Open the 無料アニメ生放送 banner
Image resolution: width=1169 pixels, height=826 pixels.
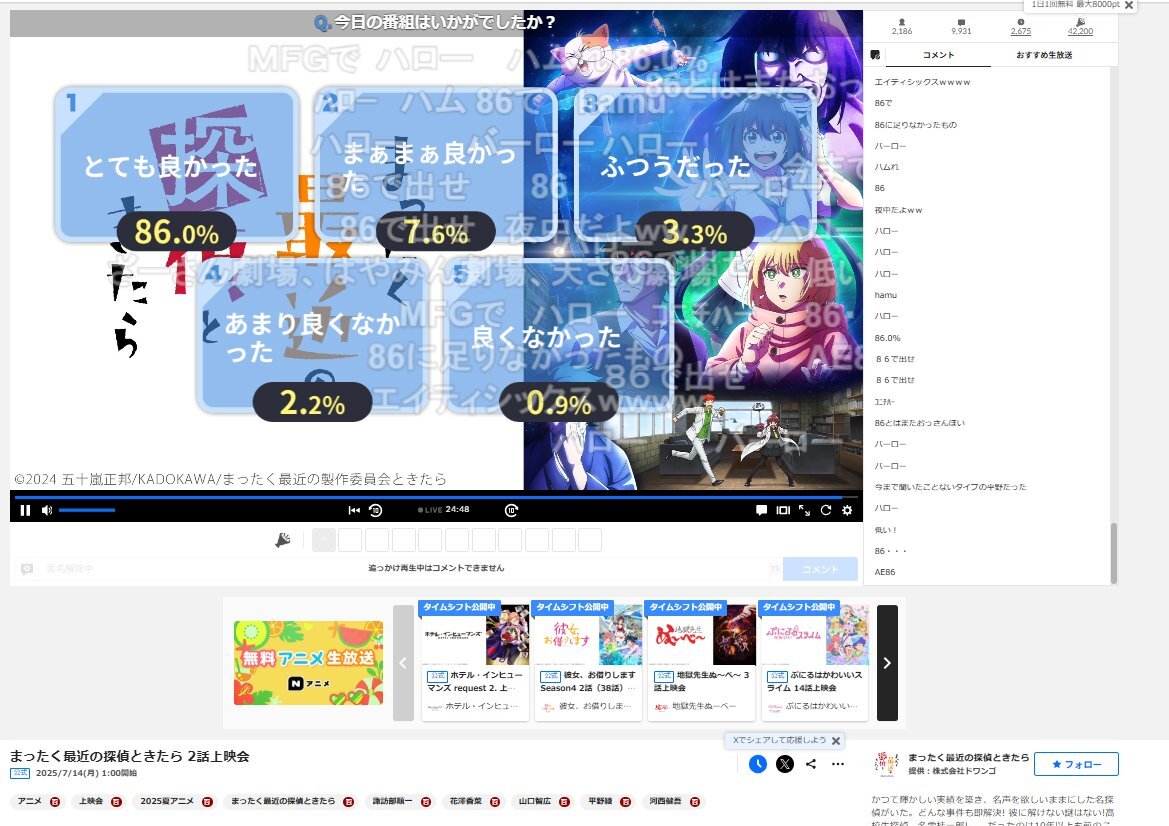coord(309,663)
